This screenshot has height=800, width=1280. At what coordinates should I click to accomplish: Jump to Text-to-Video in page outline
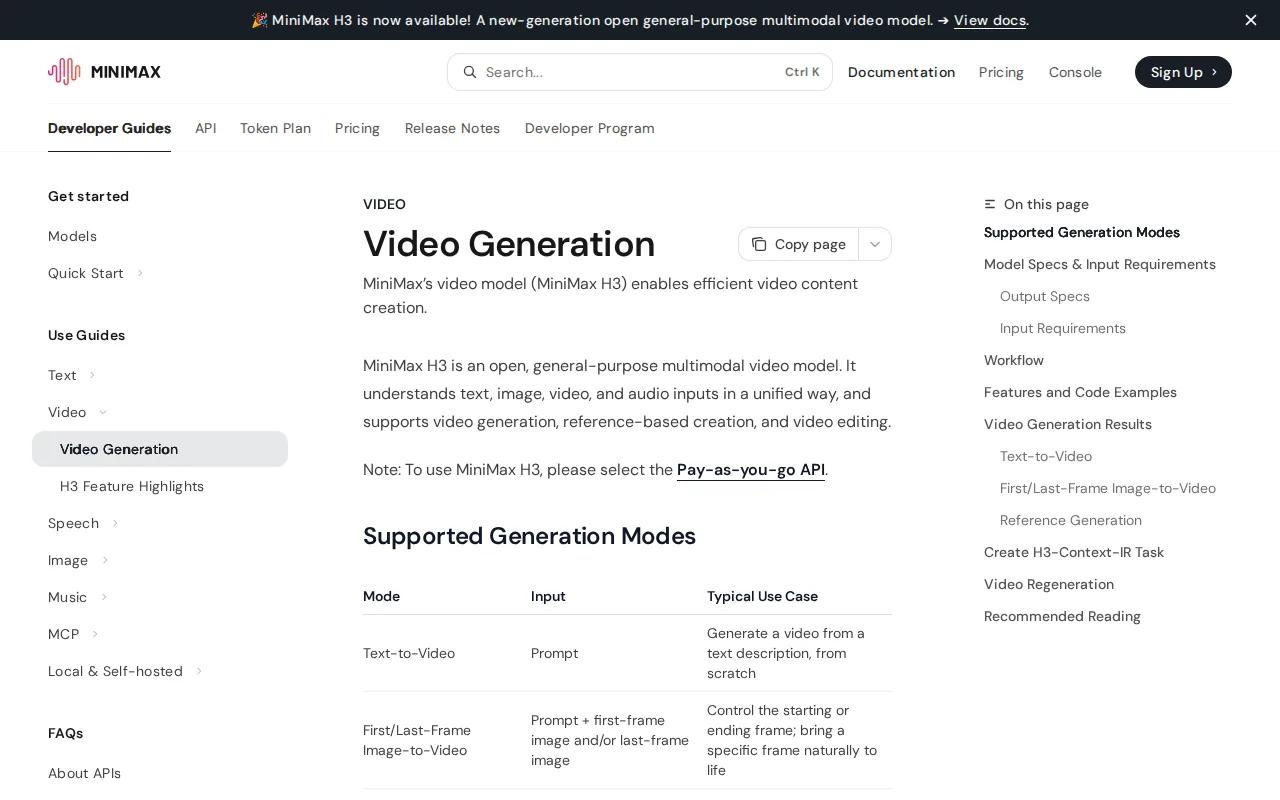pyautogui.click(x=1046, y=456)
